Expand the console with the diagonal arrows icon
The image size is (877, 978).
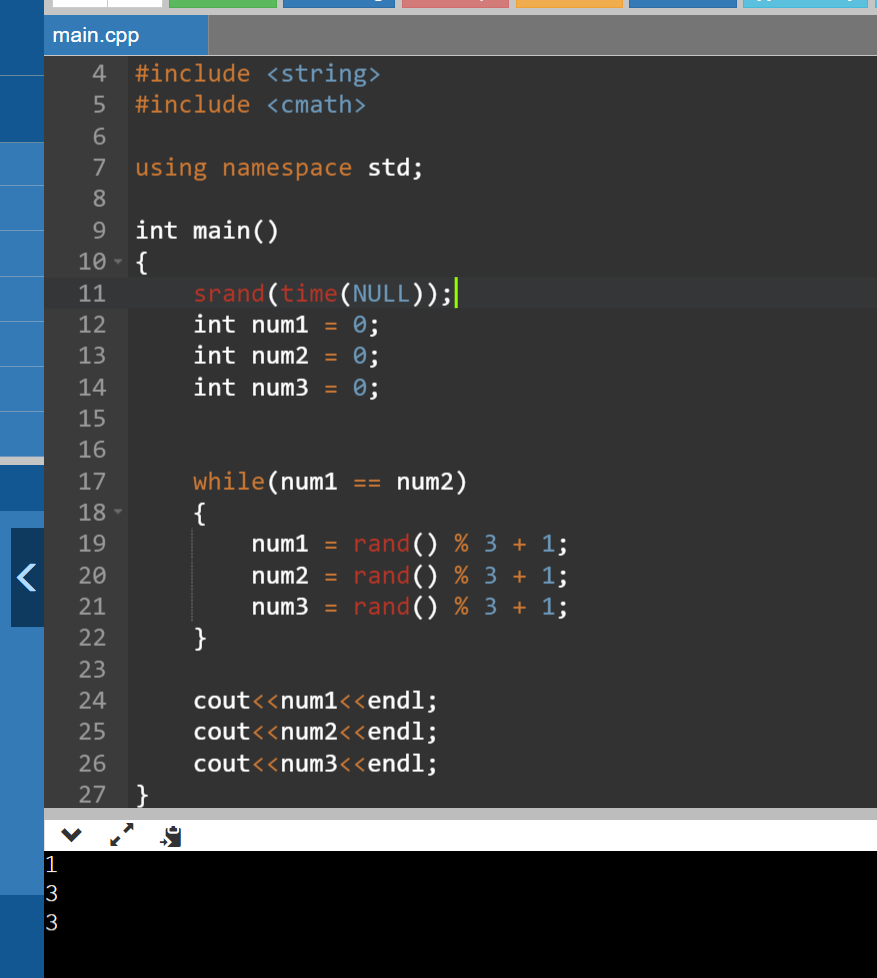pos(122,833)
